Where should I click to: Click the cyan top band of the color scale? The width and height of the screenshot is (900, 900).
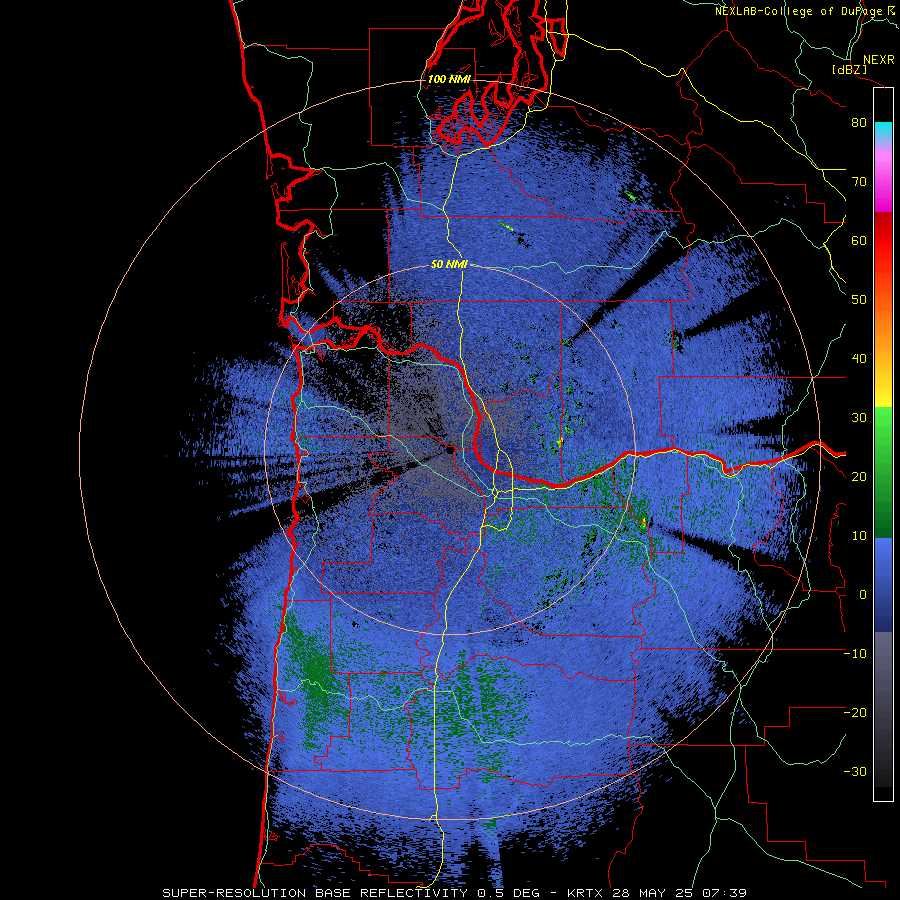(x=883, y=132)
